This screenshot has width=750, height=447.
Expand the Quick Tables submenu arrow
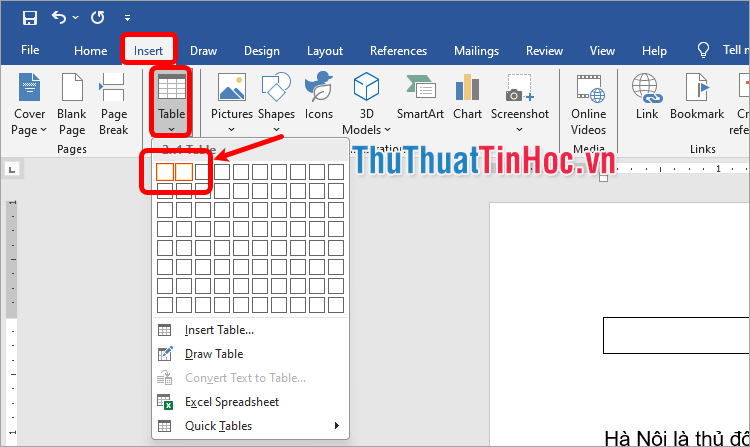pyautogui.click(x=337, y=425)
